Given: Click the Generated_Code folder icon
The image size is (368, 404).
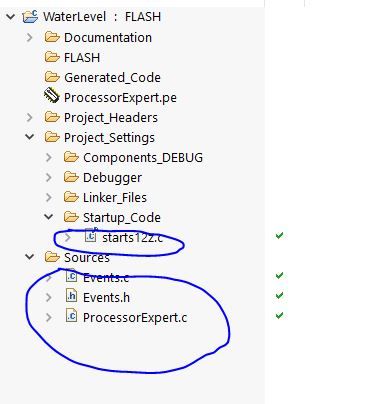Looking at the screenshot, I should [52, 77].
